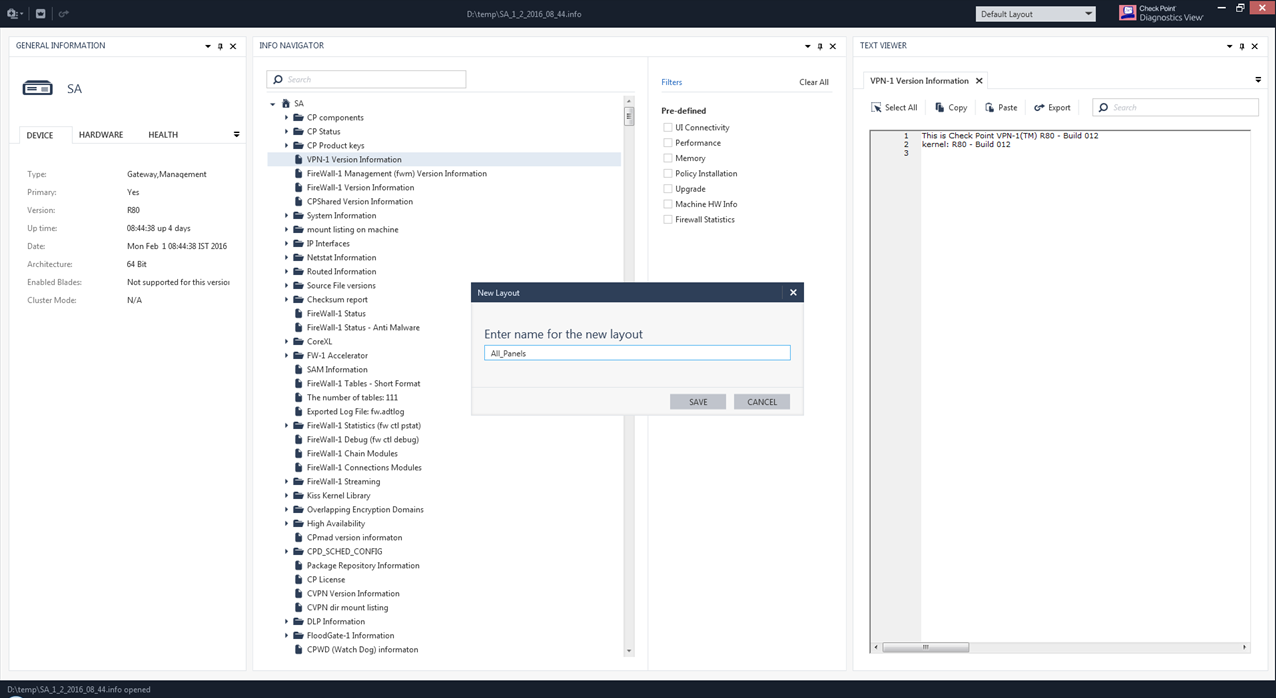Enable the Firewall Statistics filter
1276x698 pixels.
667,220
